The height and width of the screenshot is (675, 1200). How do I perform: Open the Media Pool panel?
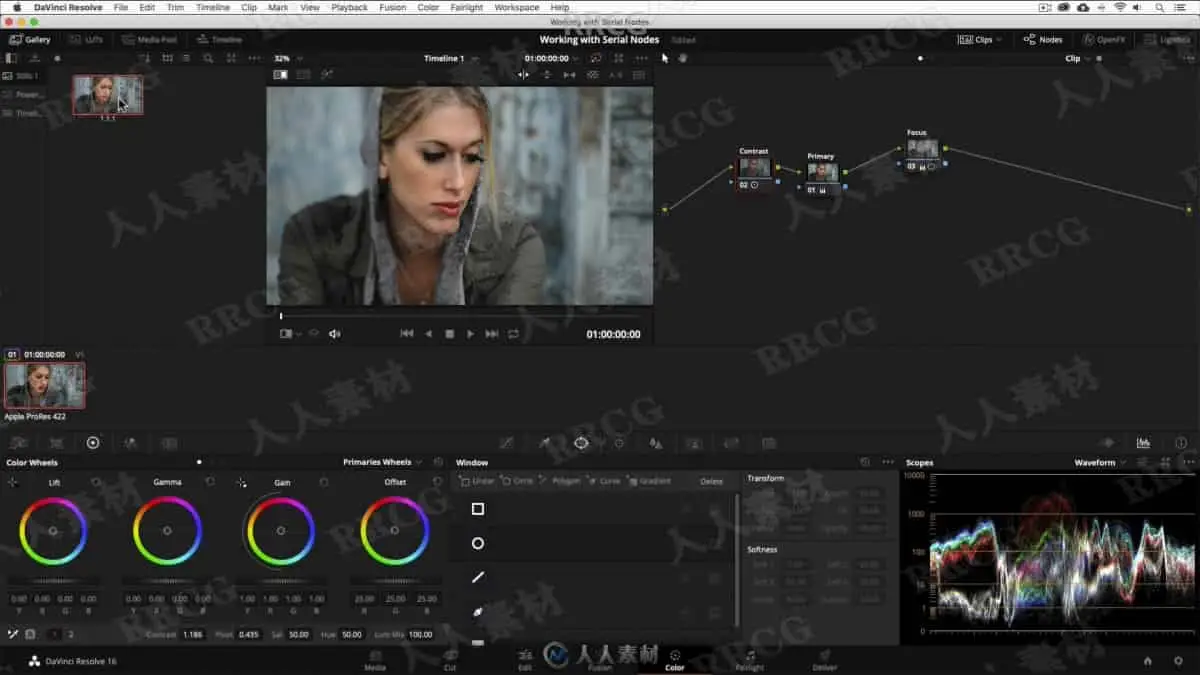coord(148,40)
